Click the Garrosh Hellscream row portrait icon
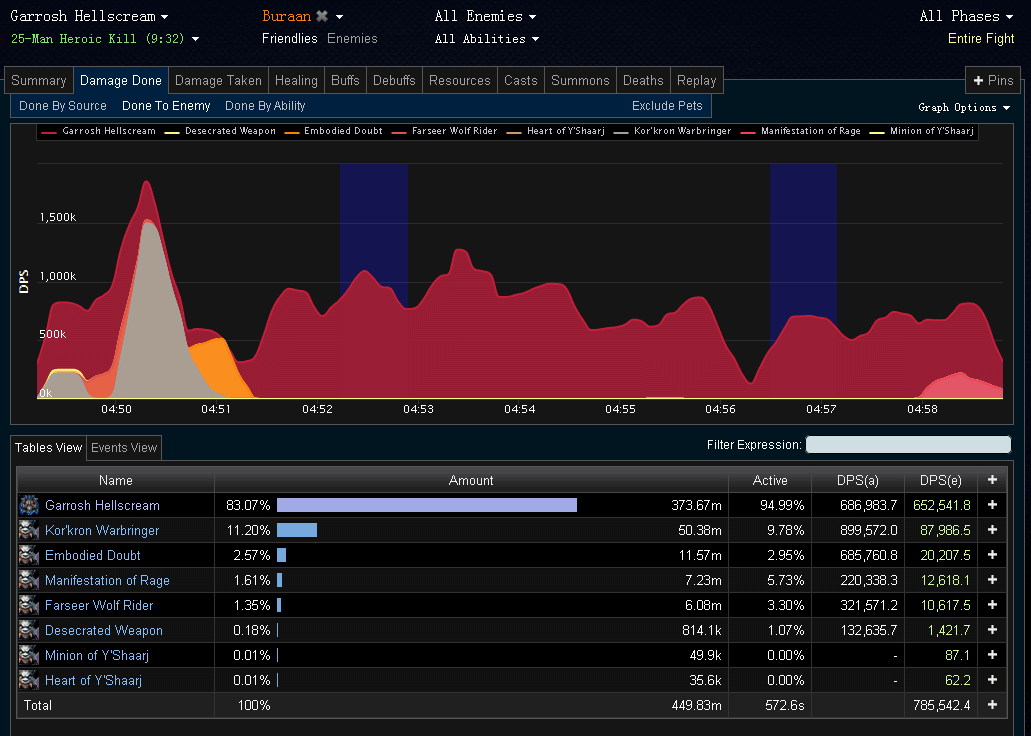 pyautogui.click(x=29, y=506)
